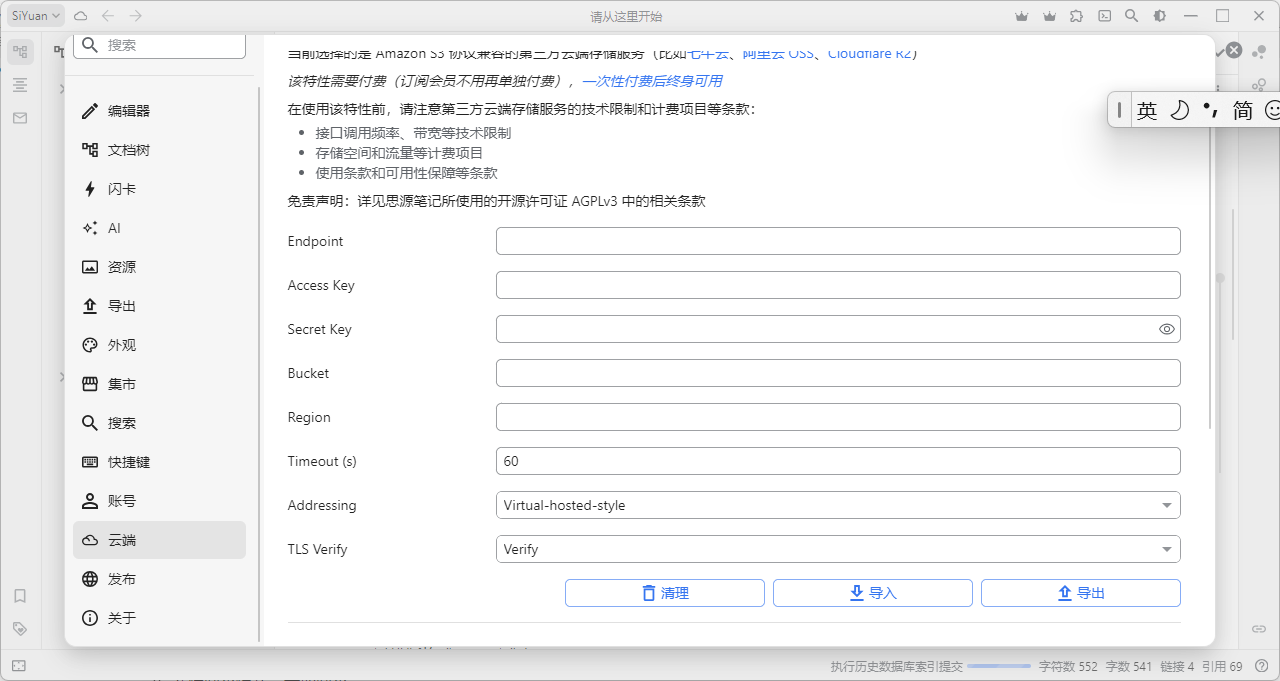1280x681 pixels.
Task: Toggle Secret Key visibility eye icon
Action: point(1166,329)
